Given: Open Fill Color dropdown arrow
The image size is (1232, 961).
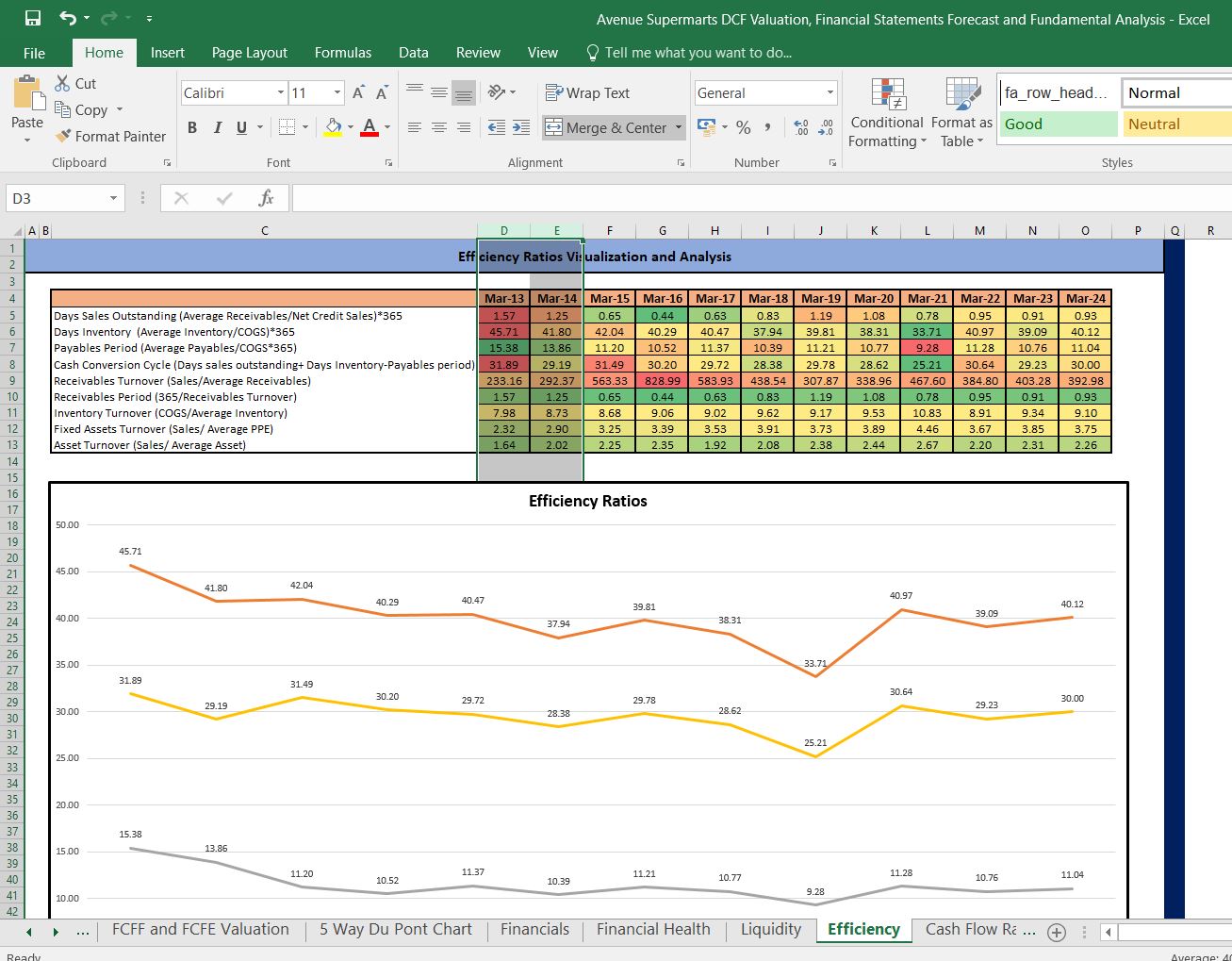Looking at the screenshot, I should click(351, 127).
